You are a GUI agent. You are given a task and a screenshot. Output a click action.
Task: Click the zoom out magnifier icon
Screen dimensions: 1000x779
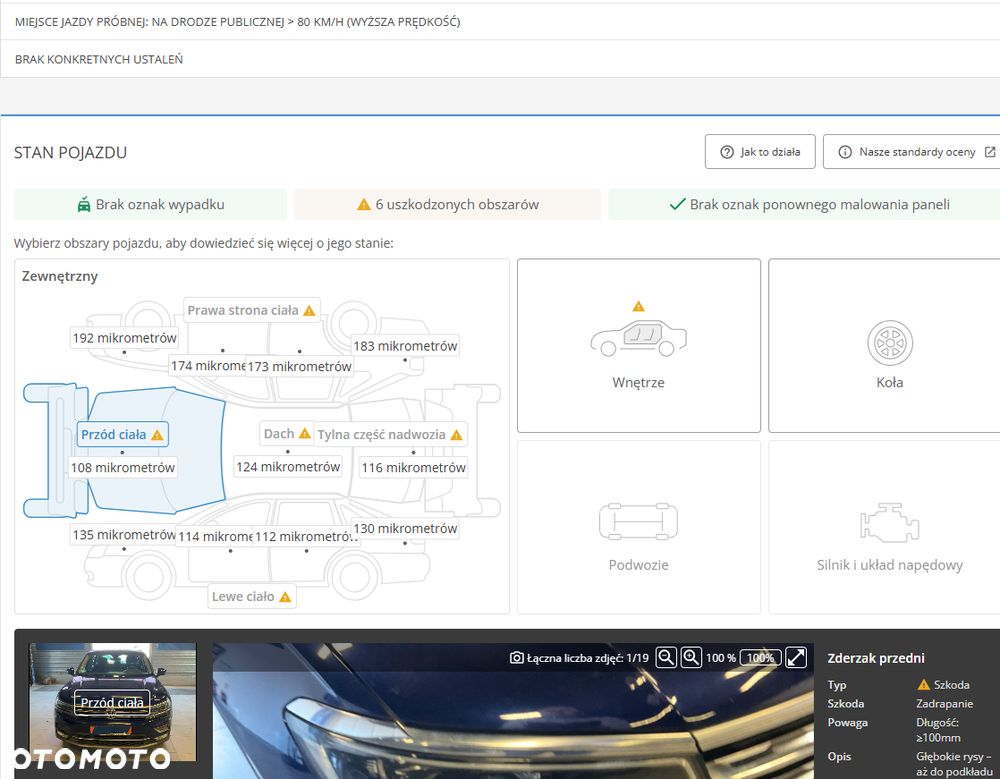click(x=666, y=657)
